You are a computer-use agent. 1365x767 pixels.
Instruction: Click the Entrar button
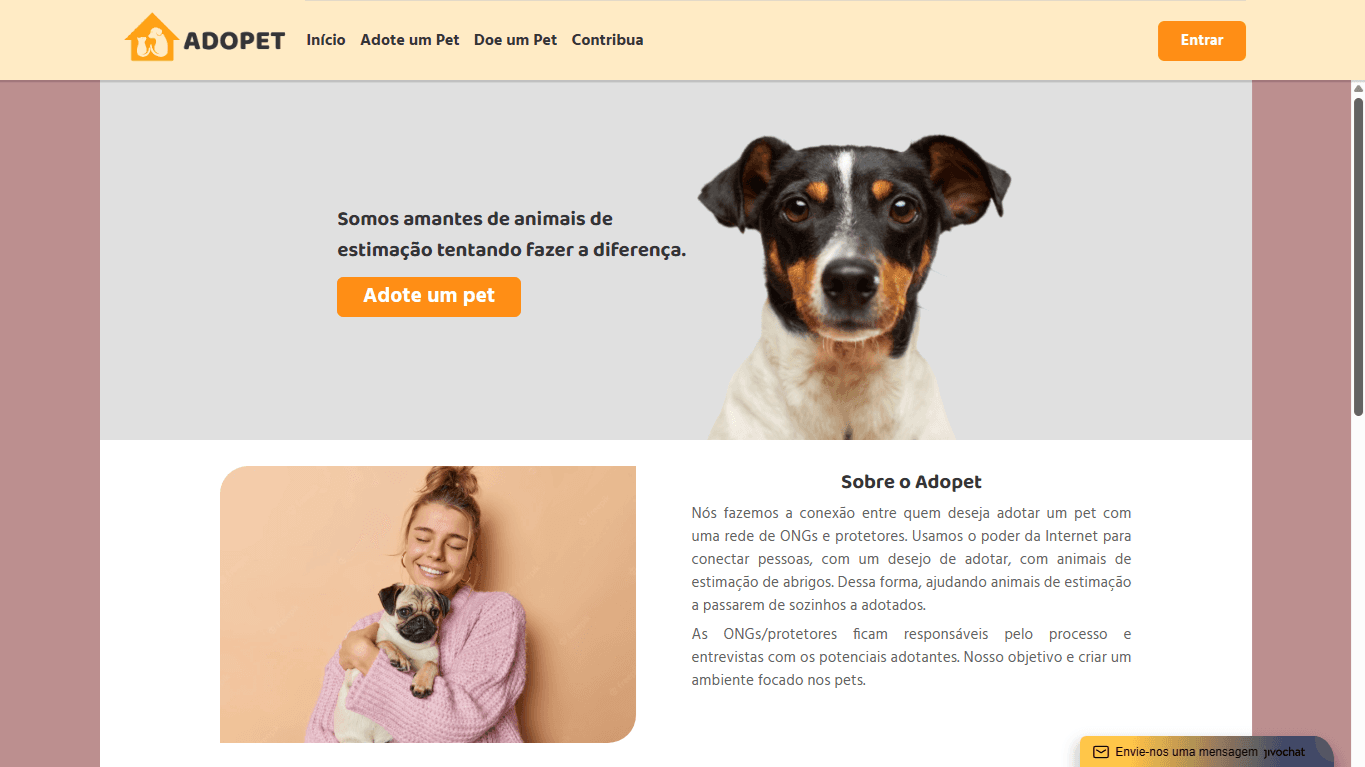[x=1202, y=41]
